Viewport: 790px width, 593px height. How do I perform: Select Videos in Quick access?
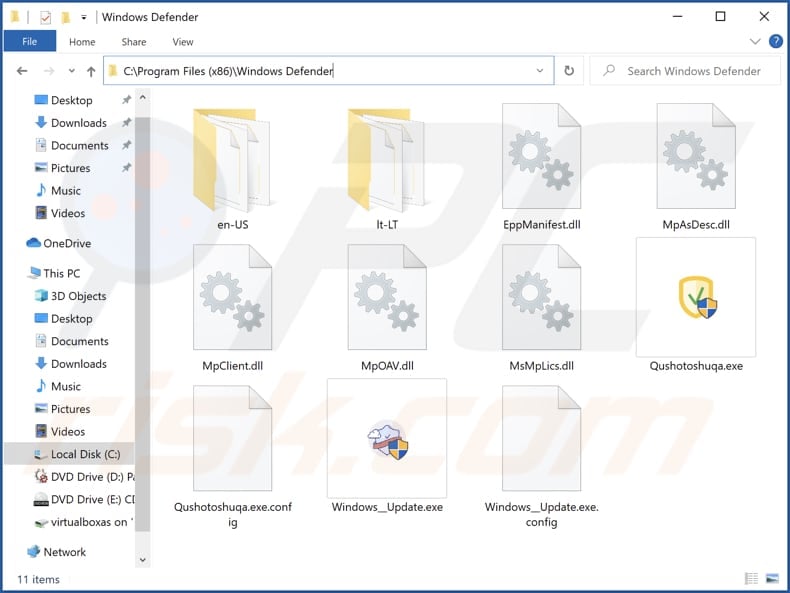click(68, 214)
